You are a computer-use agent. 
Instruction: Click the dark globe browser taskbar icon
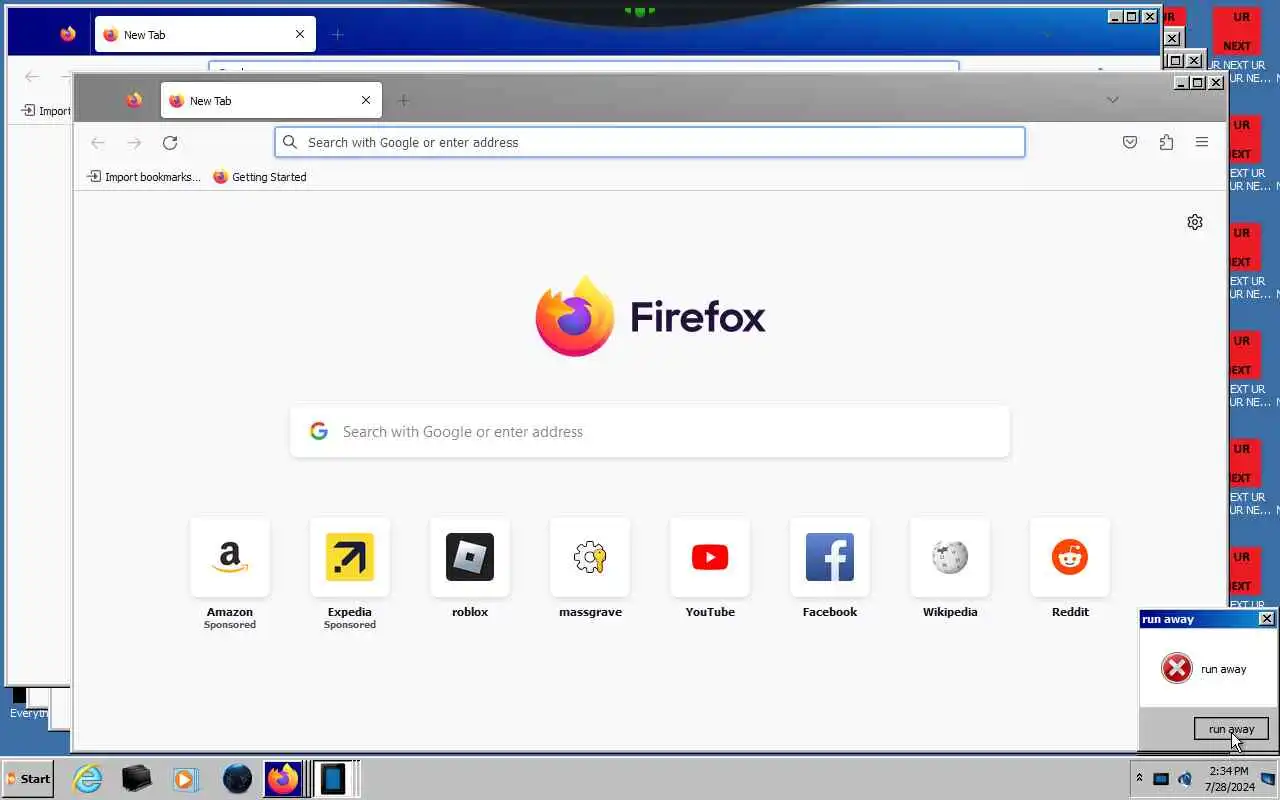[237, 778]
